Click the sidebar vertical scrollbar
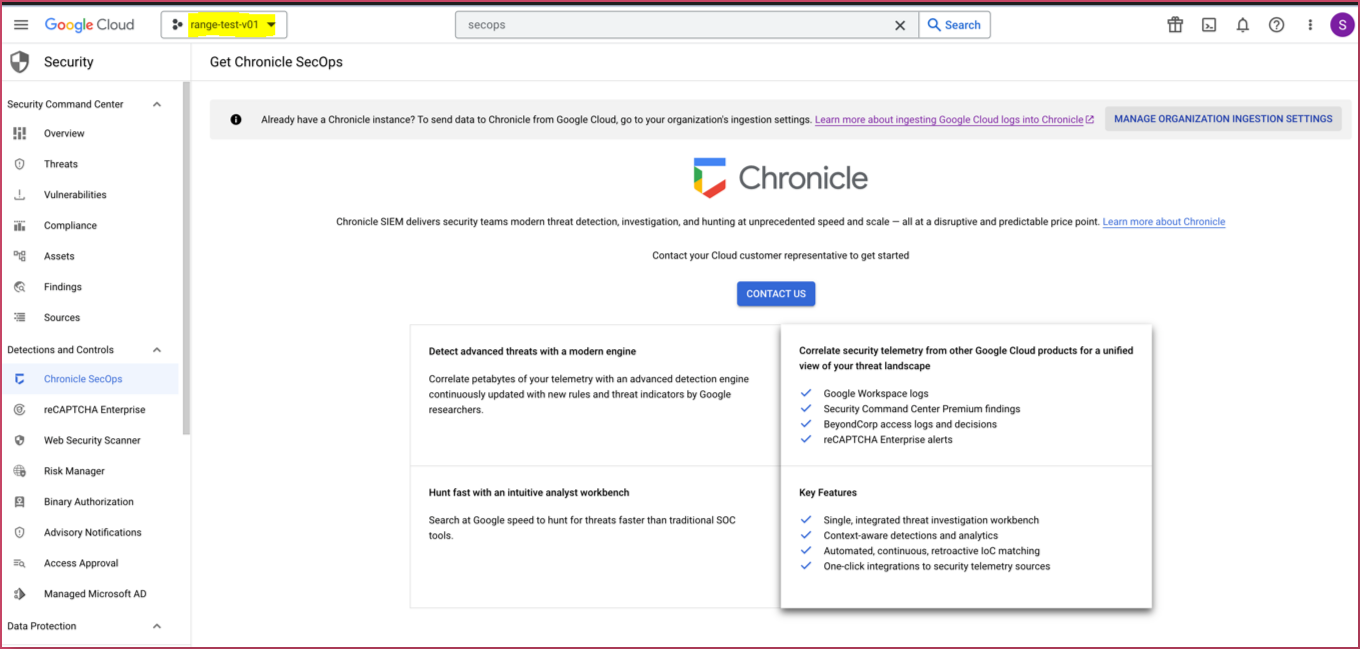Image resolution: width=1360 pixels, height=649 pixels. click(x=186, y=260)
